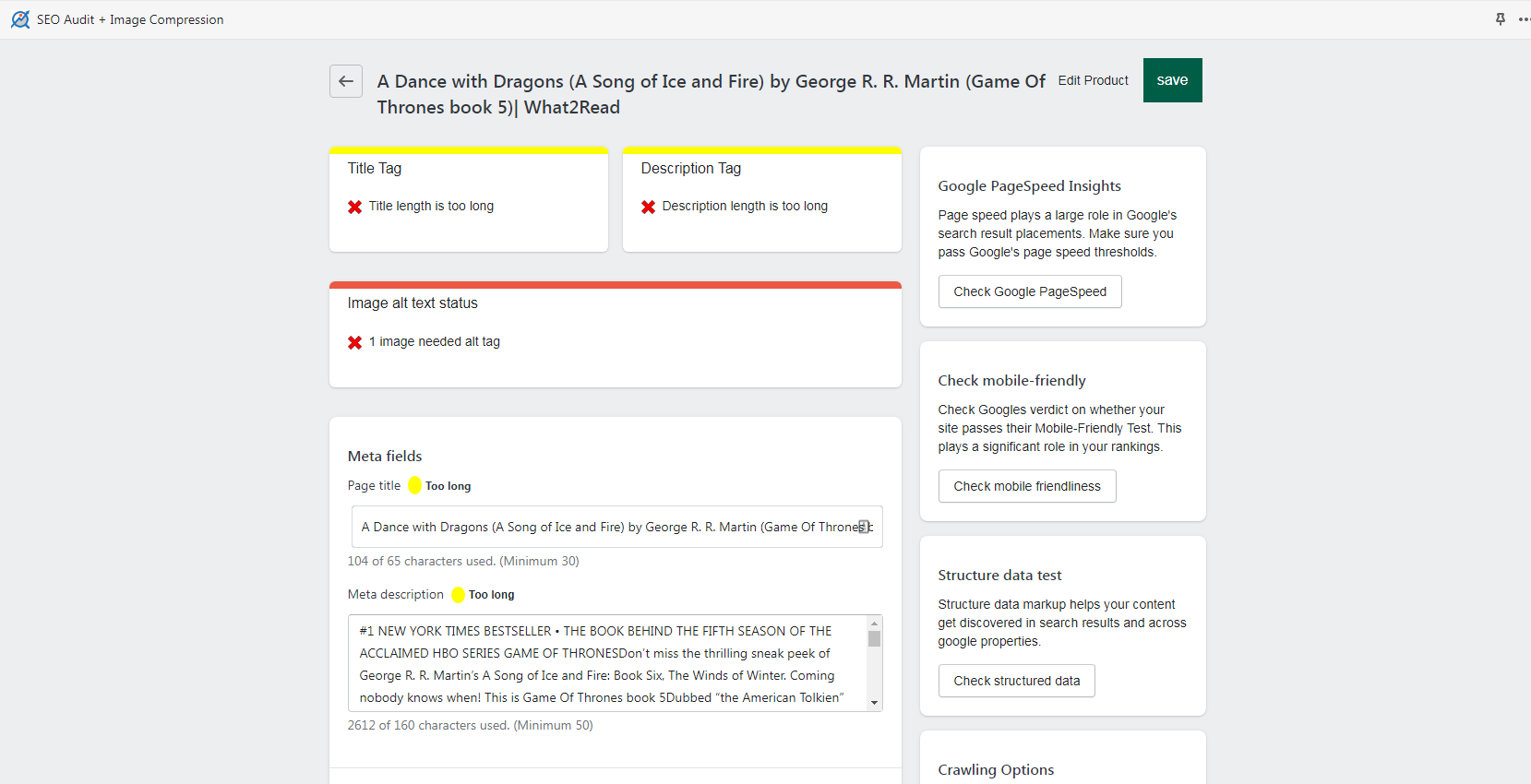This screenshot has height=784, width=1531.
Task: Click the icon inside the Page title field
Action: 864,527
